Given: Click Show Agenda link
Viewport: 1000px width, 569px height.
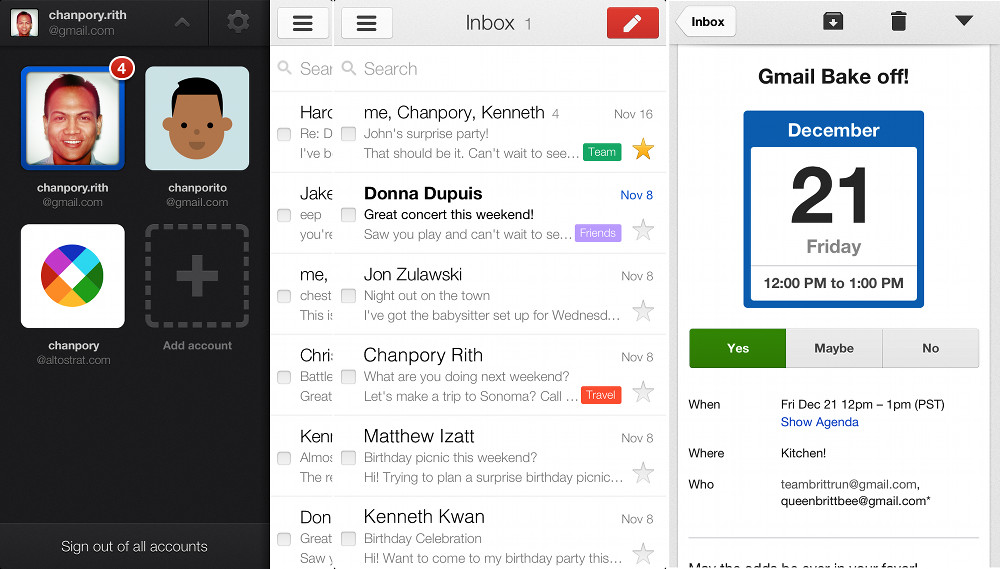Looking at the screenshot, I should pos(820,422).
